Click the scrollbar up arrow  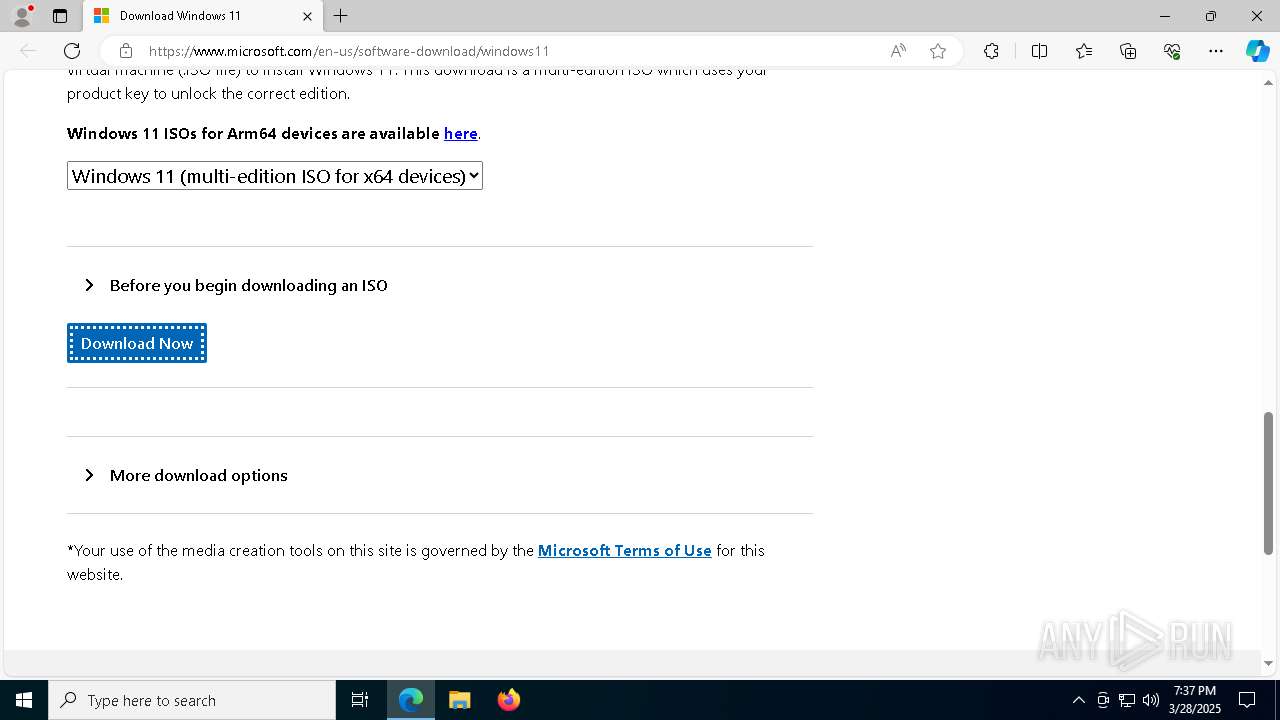coord(1268,82)
